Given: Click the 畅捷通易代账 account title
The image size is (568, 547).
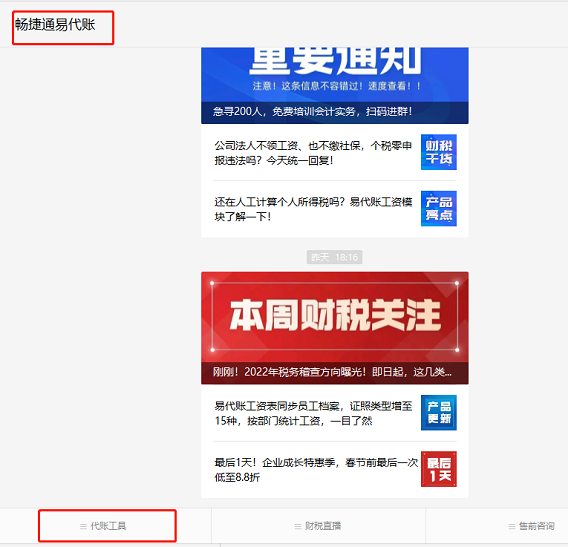Looking at the screenshot, I should 55,25.
